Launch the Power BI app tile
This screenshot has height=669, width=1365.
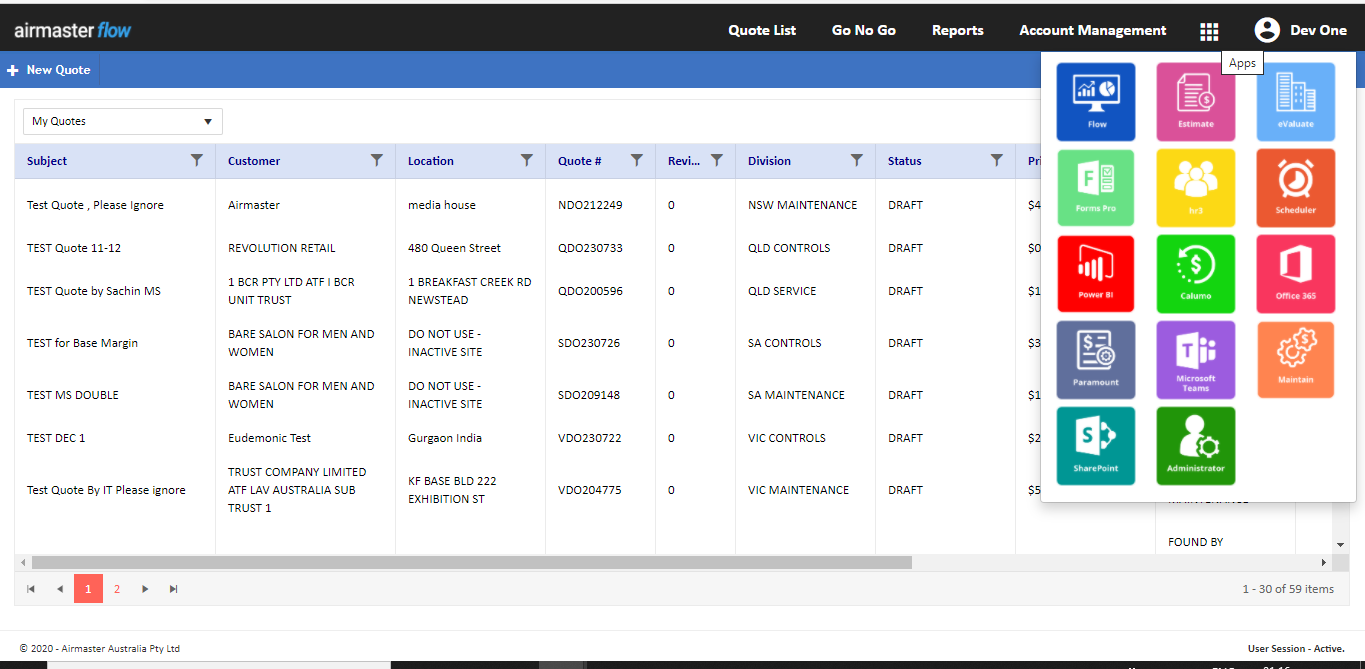pos(1096,274)
